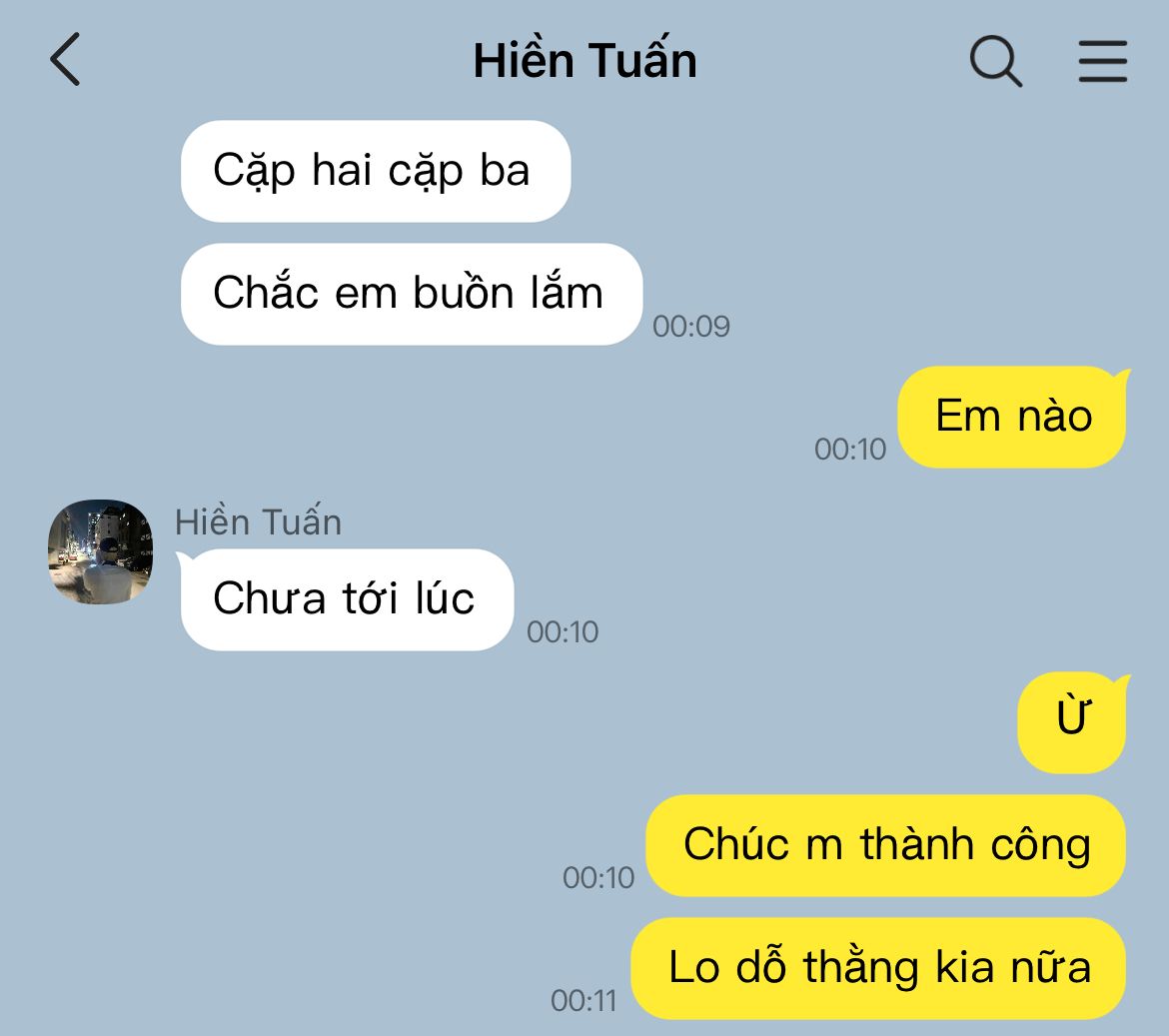Screen dimensions: 1169x1036
Task: Tap yellow bubble 'Ừ'
Action: (x=1072, y=722)
